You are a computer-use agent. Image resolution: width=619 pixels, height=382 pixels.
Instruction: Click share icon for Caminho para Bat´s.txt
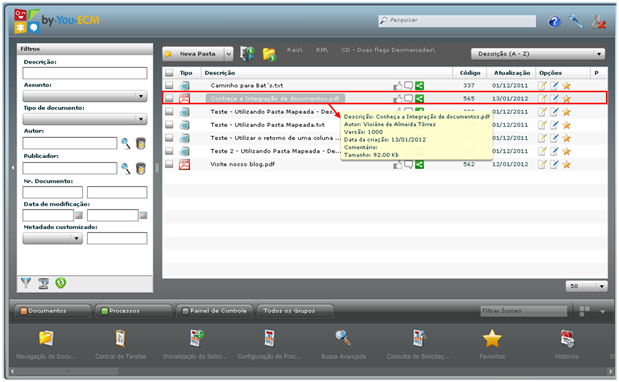pyautogui.click(x=420, y=86)
